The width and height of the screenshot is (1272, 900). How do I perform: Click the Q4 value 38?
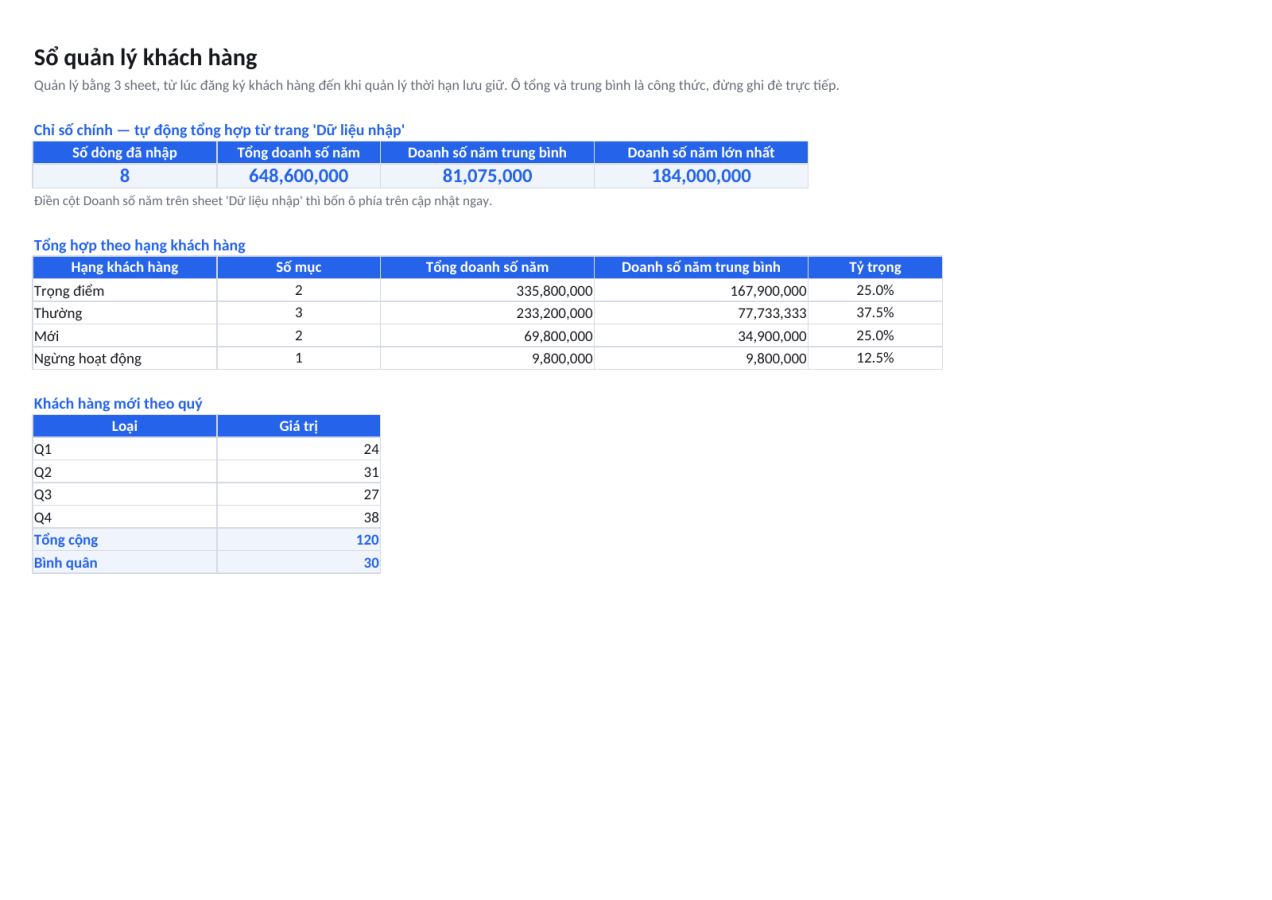point(299,517)
